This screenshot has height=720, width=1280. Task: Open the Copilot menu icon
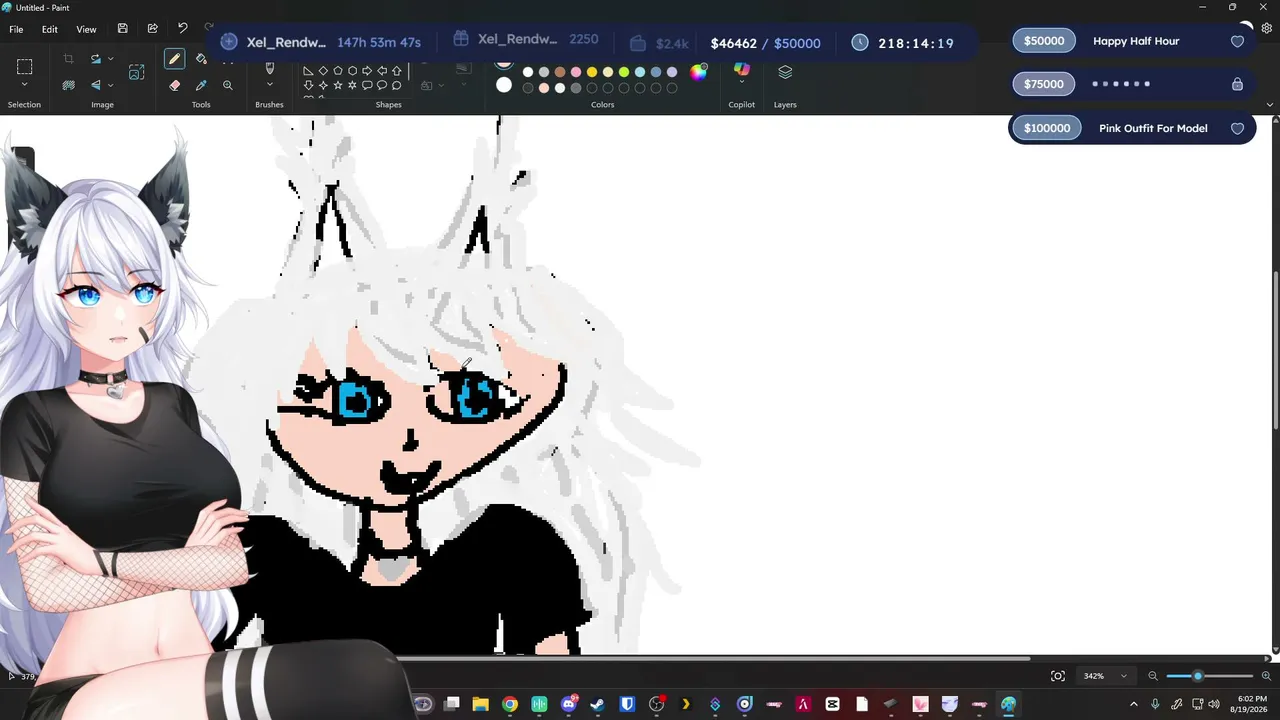point(742,70)
